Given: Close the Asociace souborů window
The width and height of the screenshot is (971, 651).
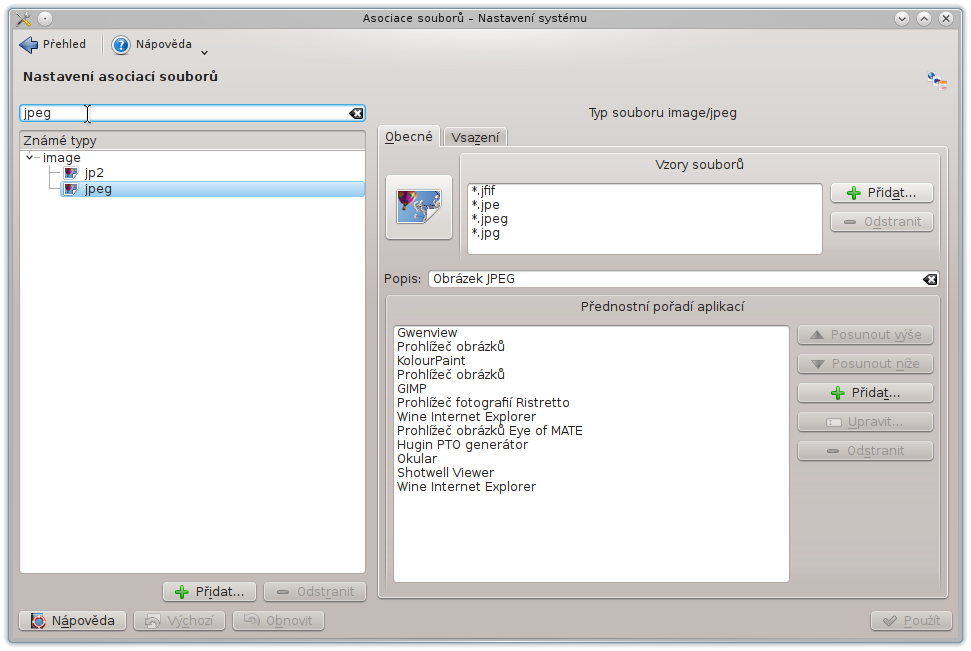Looking at the screenshot, I should coord(946,19).
